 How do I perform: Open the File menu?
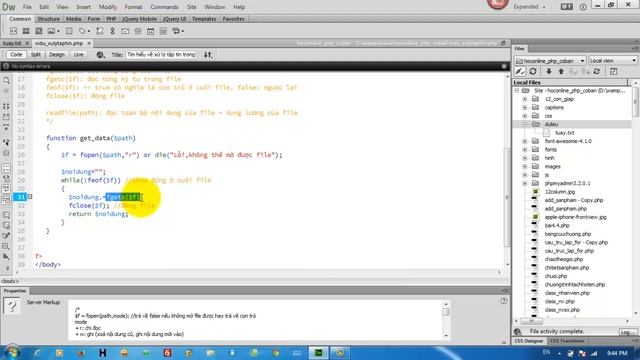27,7
